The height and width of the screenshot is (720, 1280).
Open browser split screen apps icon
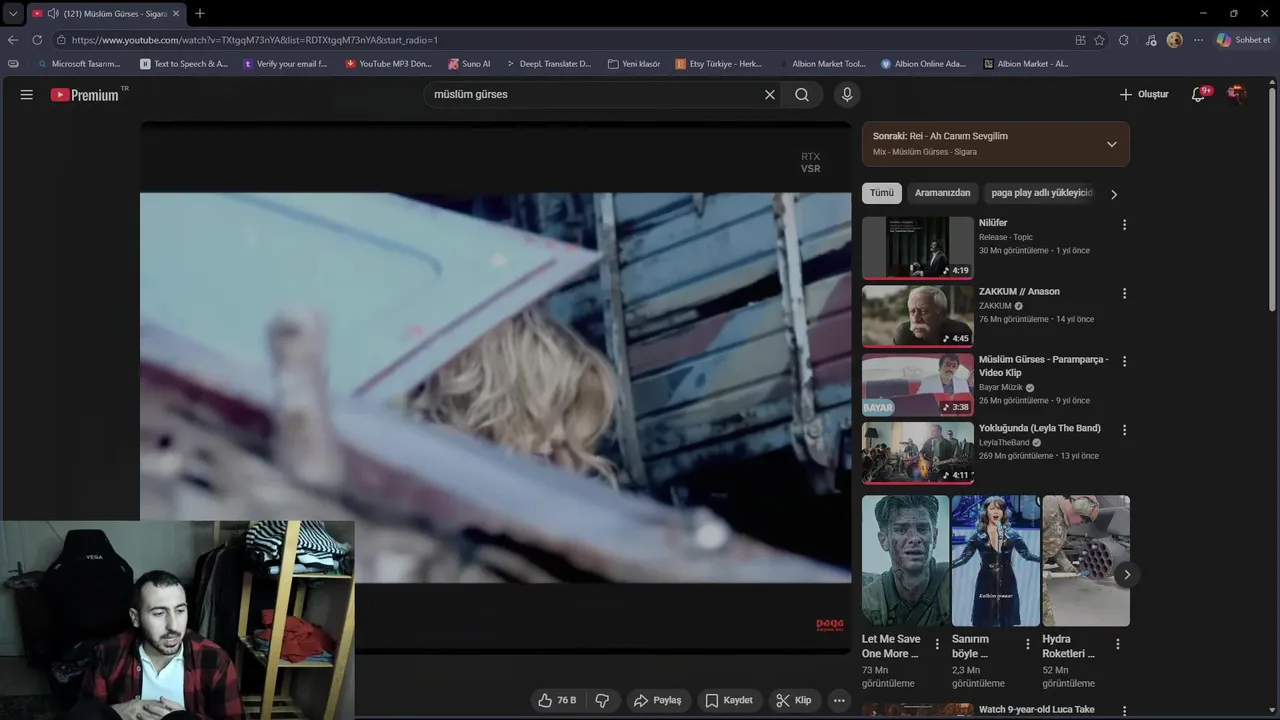(1080, 40)
